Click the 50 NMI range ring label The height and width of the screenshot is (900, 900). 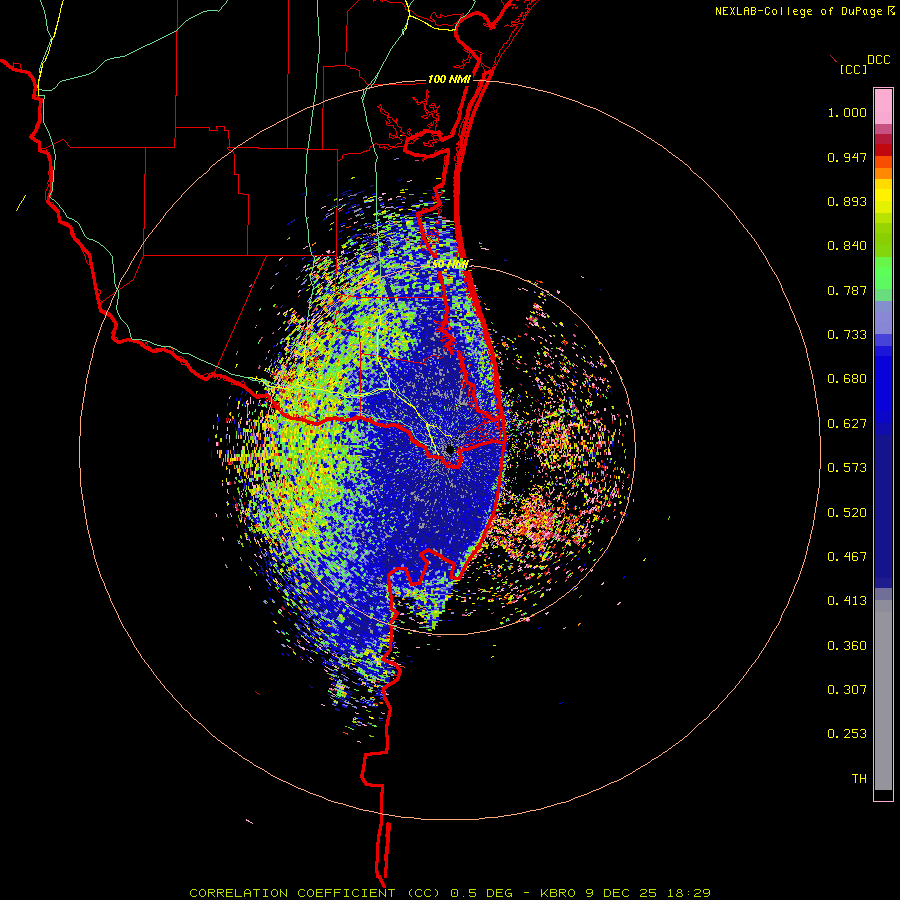point(448,265)
